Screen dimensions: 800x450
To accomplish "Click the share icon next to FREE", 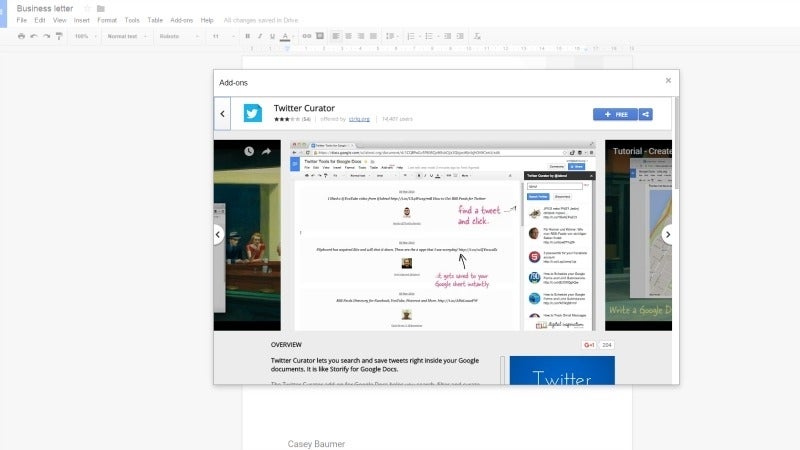I will click(645, 114).
